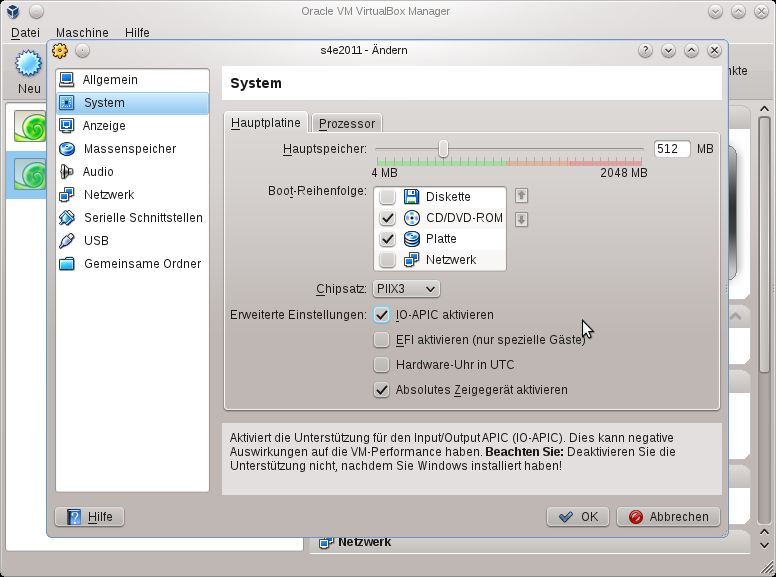Open the Anzeige display settings
The width and height of the screenshot is (776, 577).
(132, 126)
